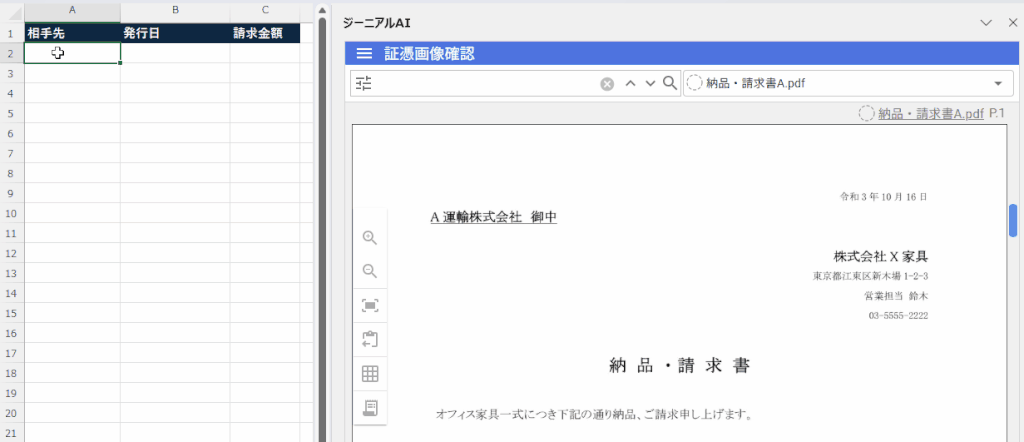Select the 相手先 header cell
This screenshot has width=1024, height=442.
pos(72,33)
